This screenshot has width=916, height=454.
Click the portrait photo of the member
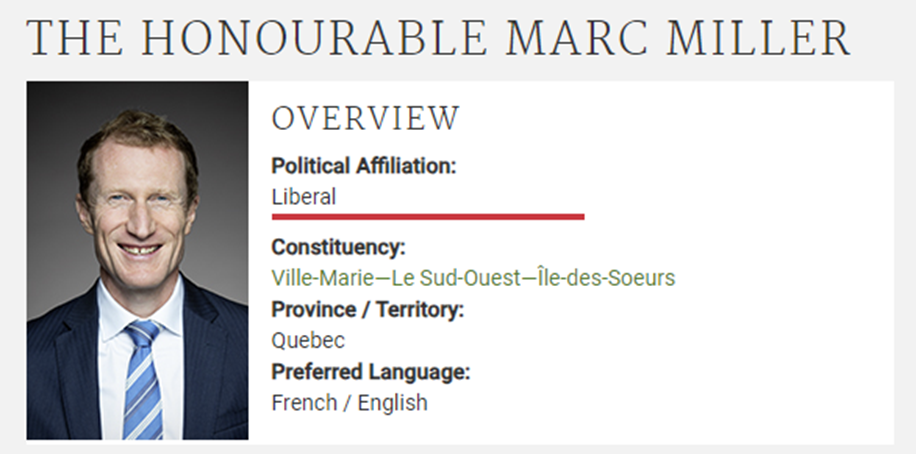[137, 260]
